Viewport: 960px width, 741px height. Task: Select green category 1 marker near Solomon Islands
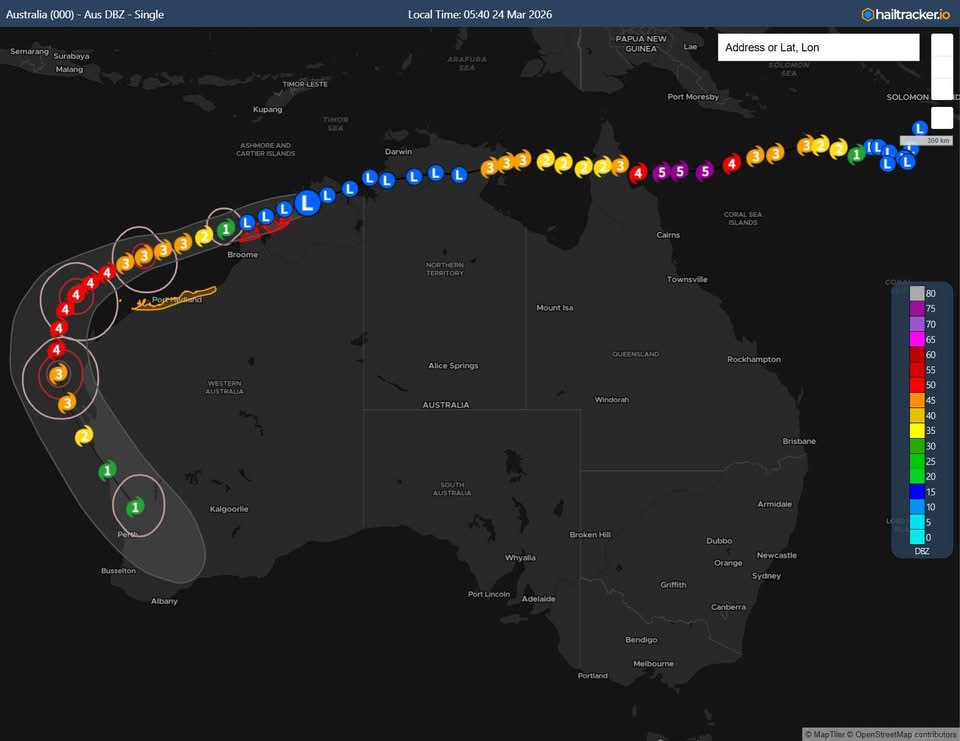(x=856, y=154)
